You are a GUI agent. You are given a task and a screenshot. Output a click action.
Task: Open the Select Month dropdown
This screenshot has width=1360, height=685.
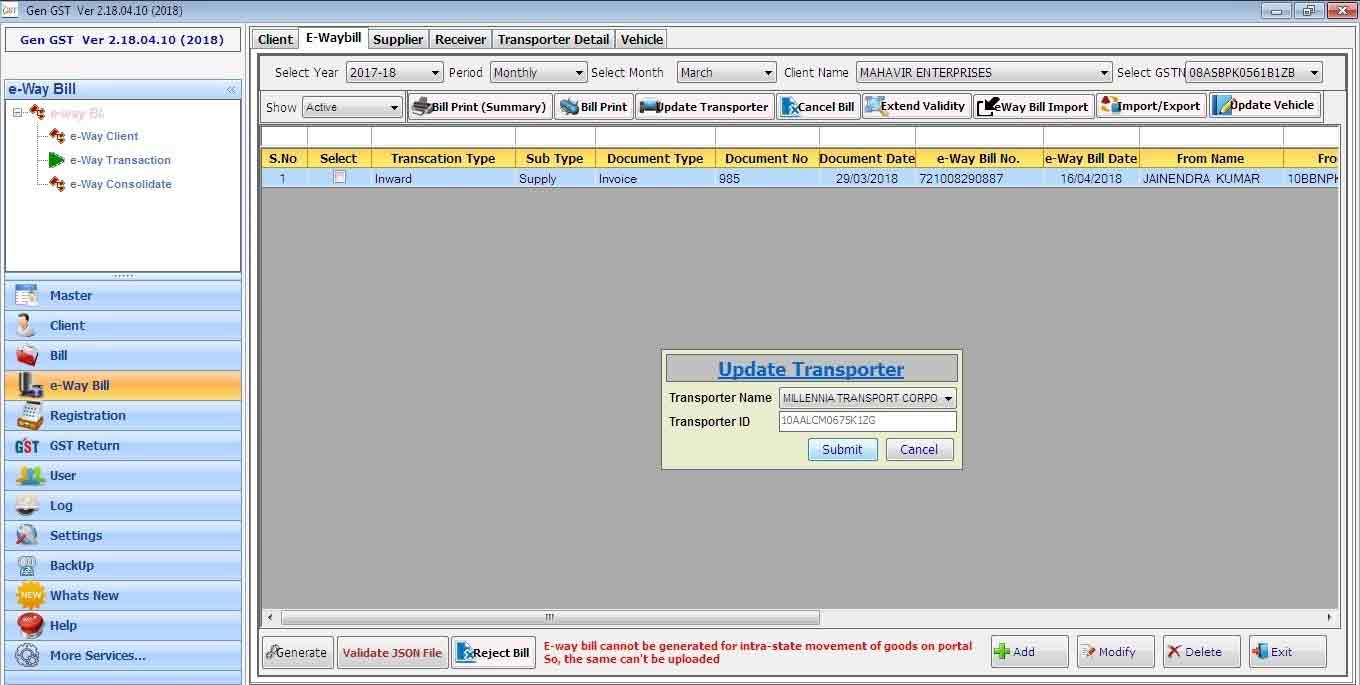[768, 73]
